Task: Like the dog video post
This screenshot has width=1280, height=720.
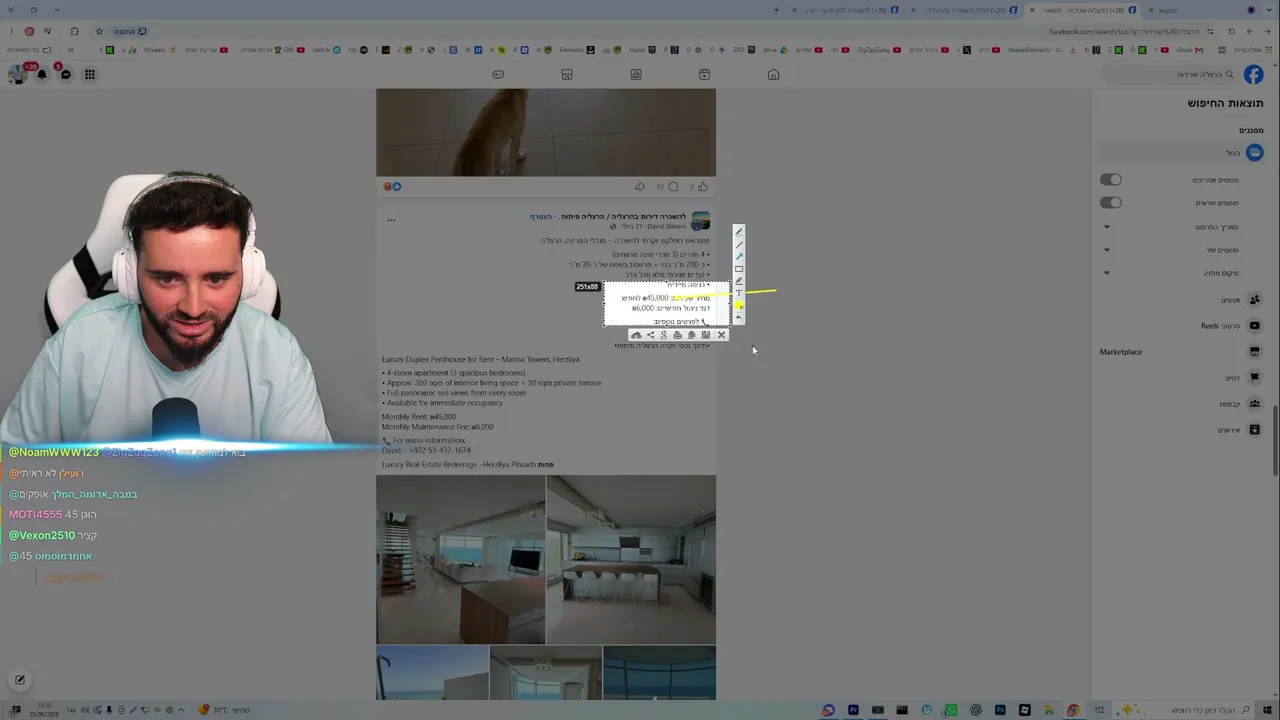Action: [703, 186]
